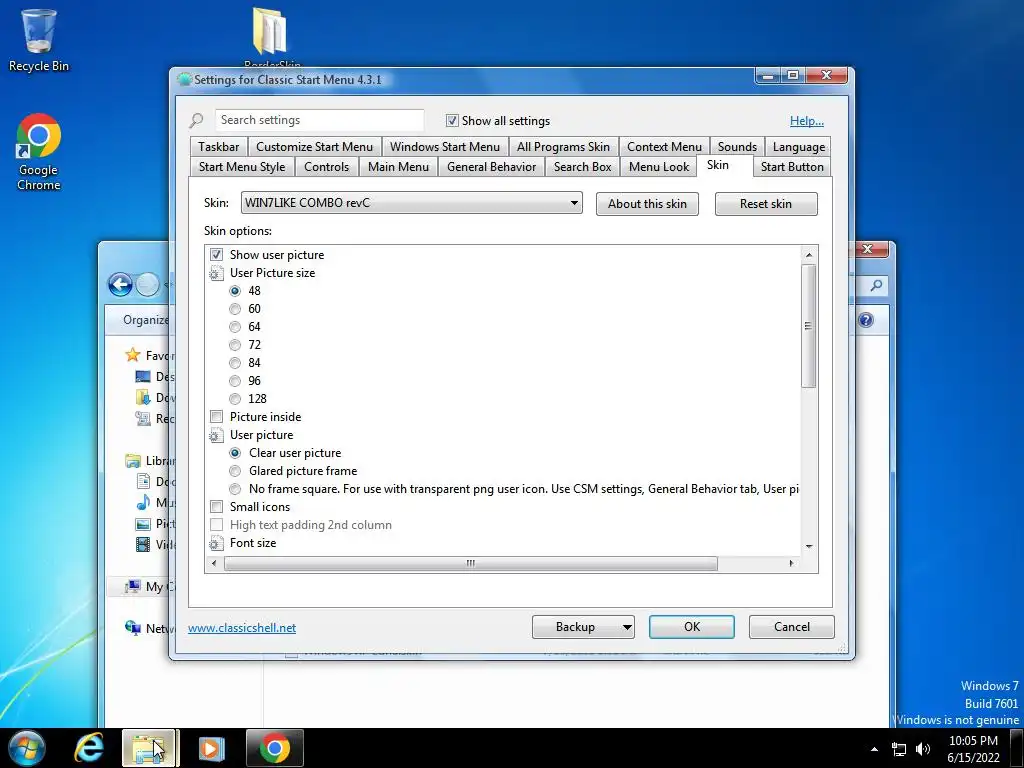1024x768 pixels.
Task: Click the gear icon next to User picture
Action: 216,435
